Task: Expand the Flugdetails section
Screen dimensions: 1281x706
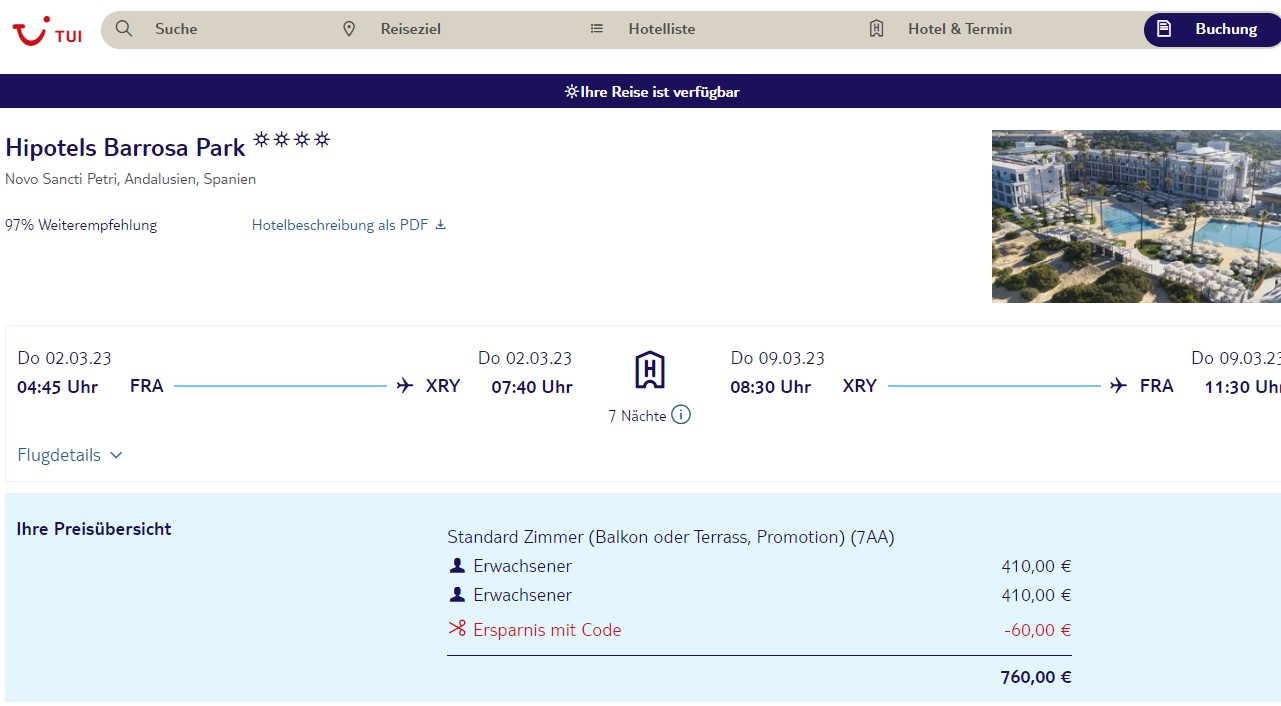Action: pyautogui.click(x=70, y=455)
